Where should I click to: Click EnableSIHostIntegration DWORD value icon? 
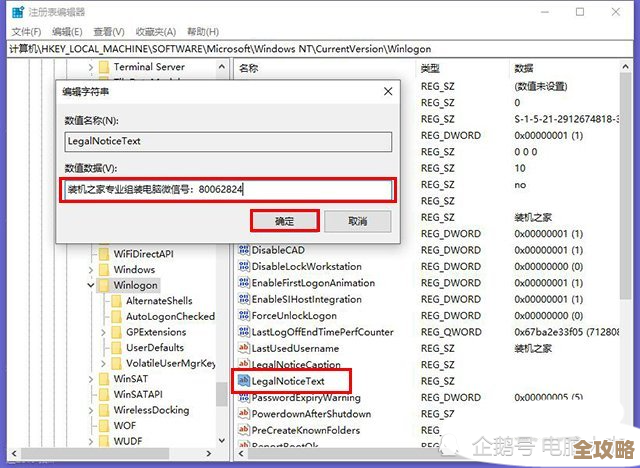(x=244, y=299)
